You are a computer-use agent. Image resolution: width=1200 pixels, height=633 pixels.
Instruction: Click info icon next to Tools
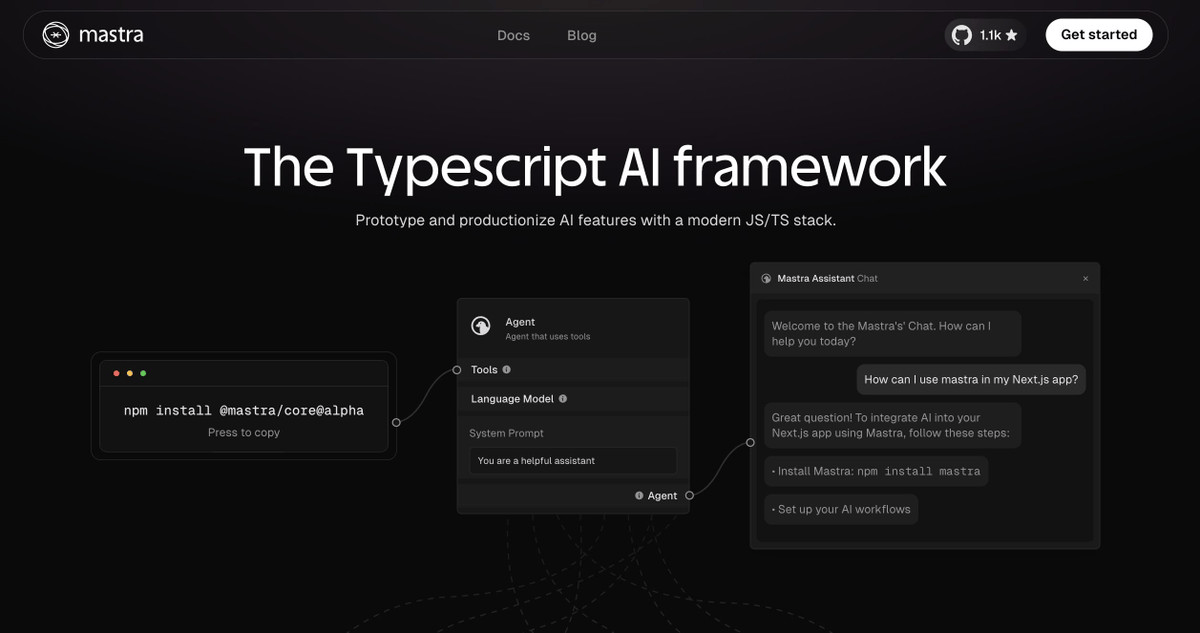coord(506,370)
